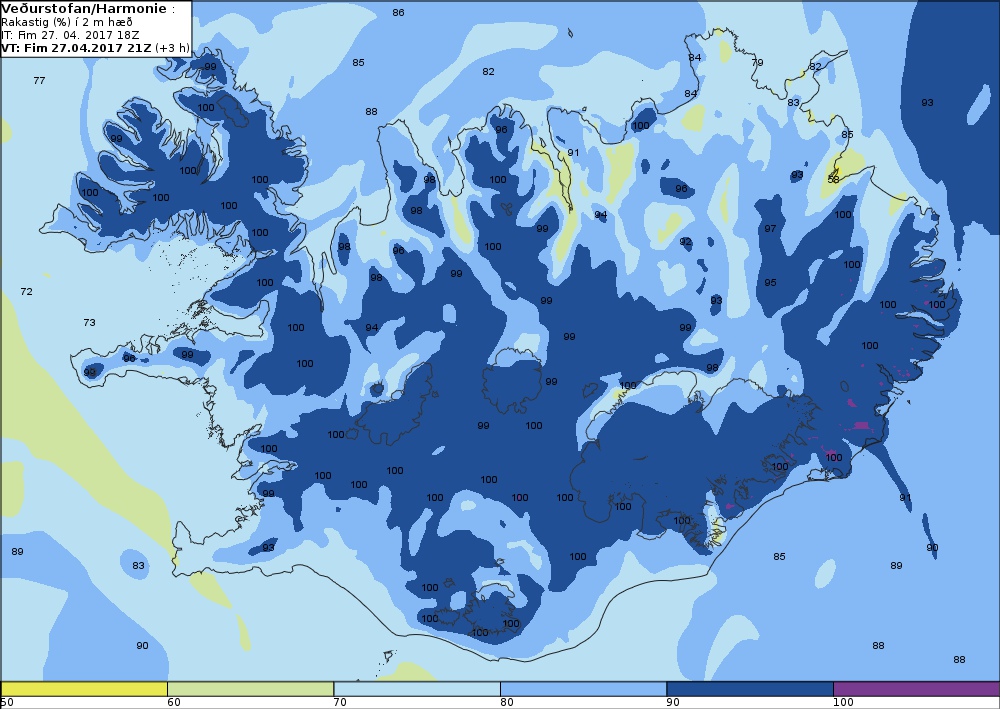
Task: Click the humidity value 72 over the sea
Action: click(x=26, y=291)
